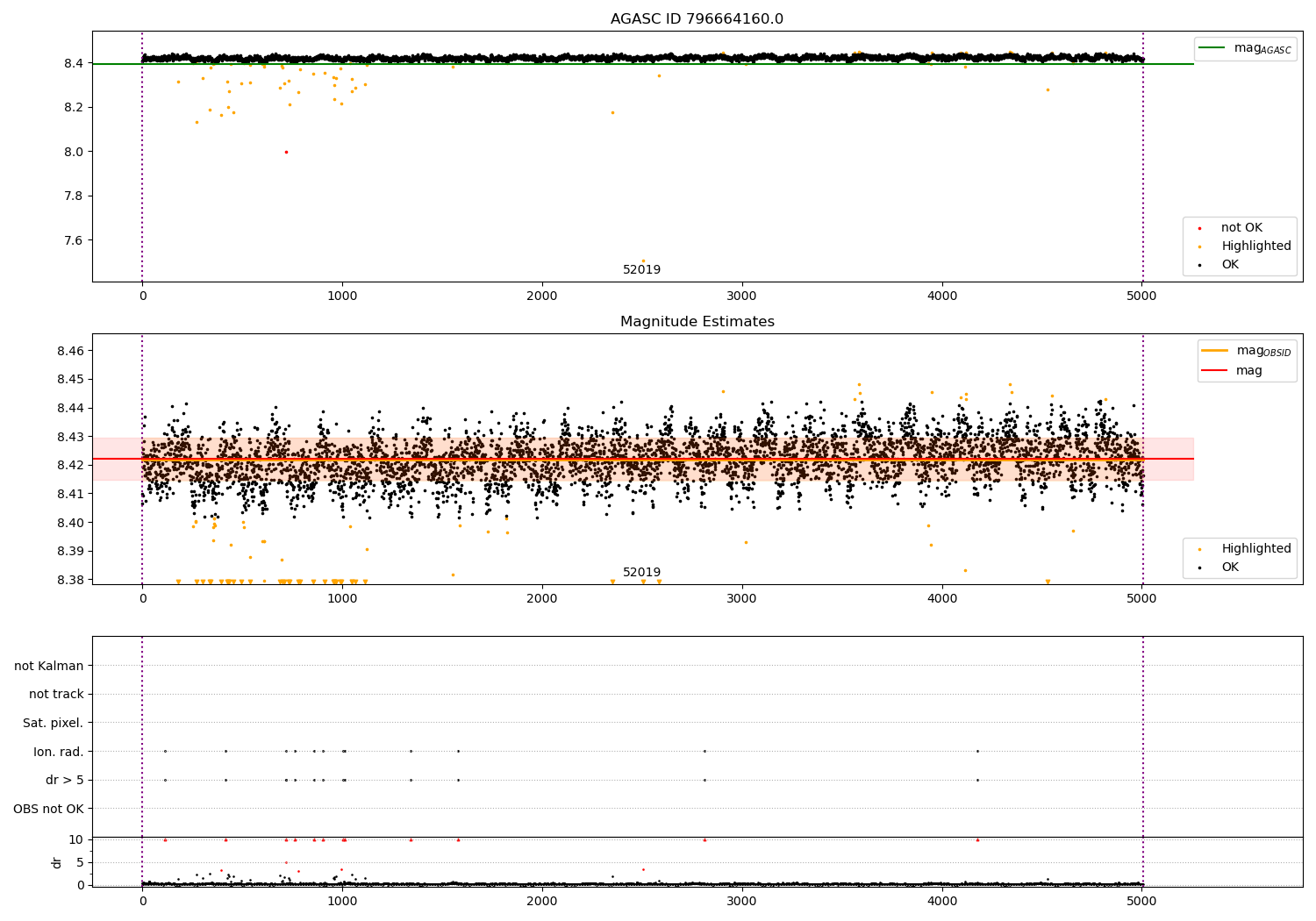Click the orange point near 7.5 above top '52019'
The height and width of the screenshot is (921, 1316).
643,261
